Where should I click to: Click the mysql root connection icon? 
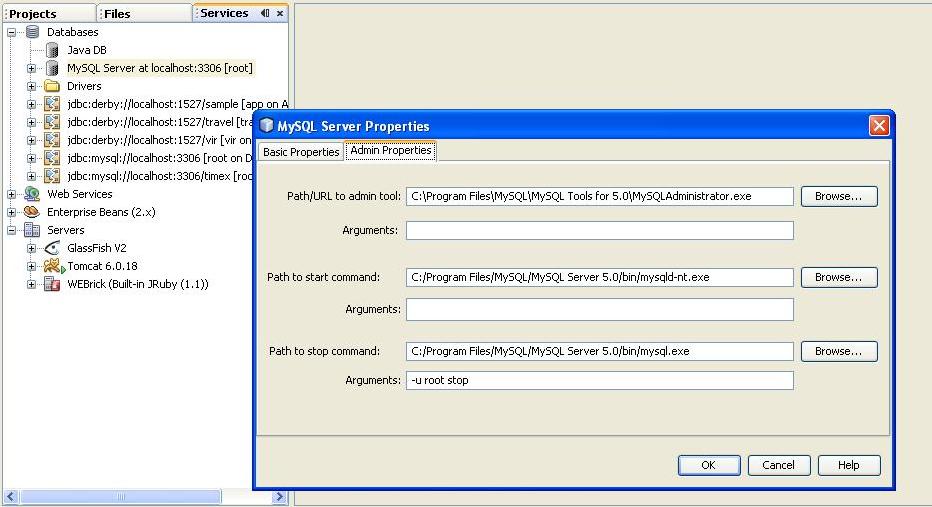coord(52,158)
